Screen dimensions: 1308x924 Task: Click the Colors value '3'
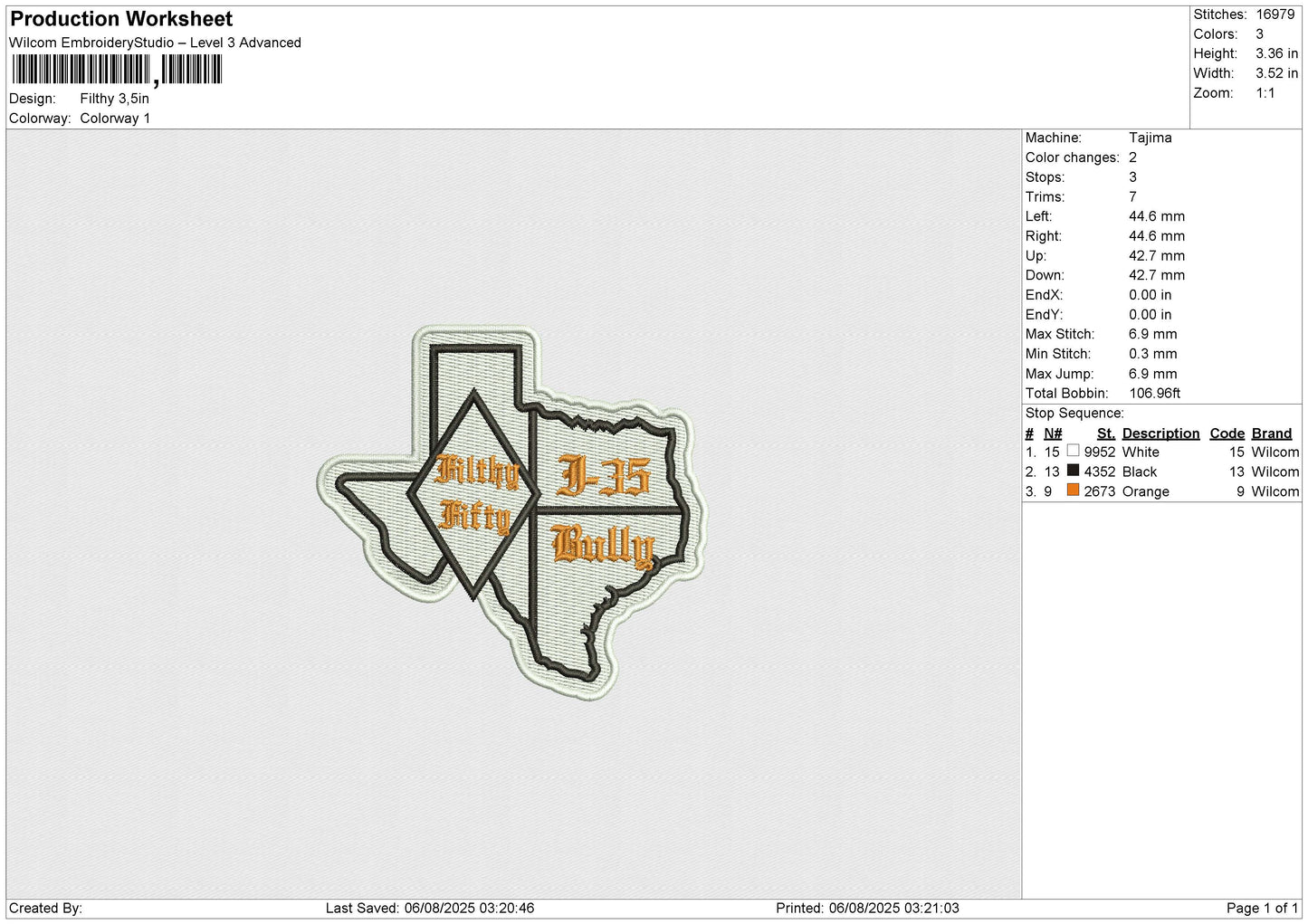(1259, 34)
